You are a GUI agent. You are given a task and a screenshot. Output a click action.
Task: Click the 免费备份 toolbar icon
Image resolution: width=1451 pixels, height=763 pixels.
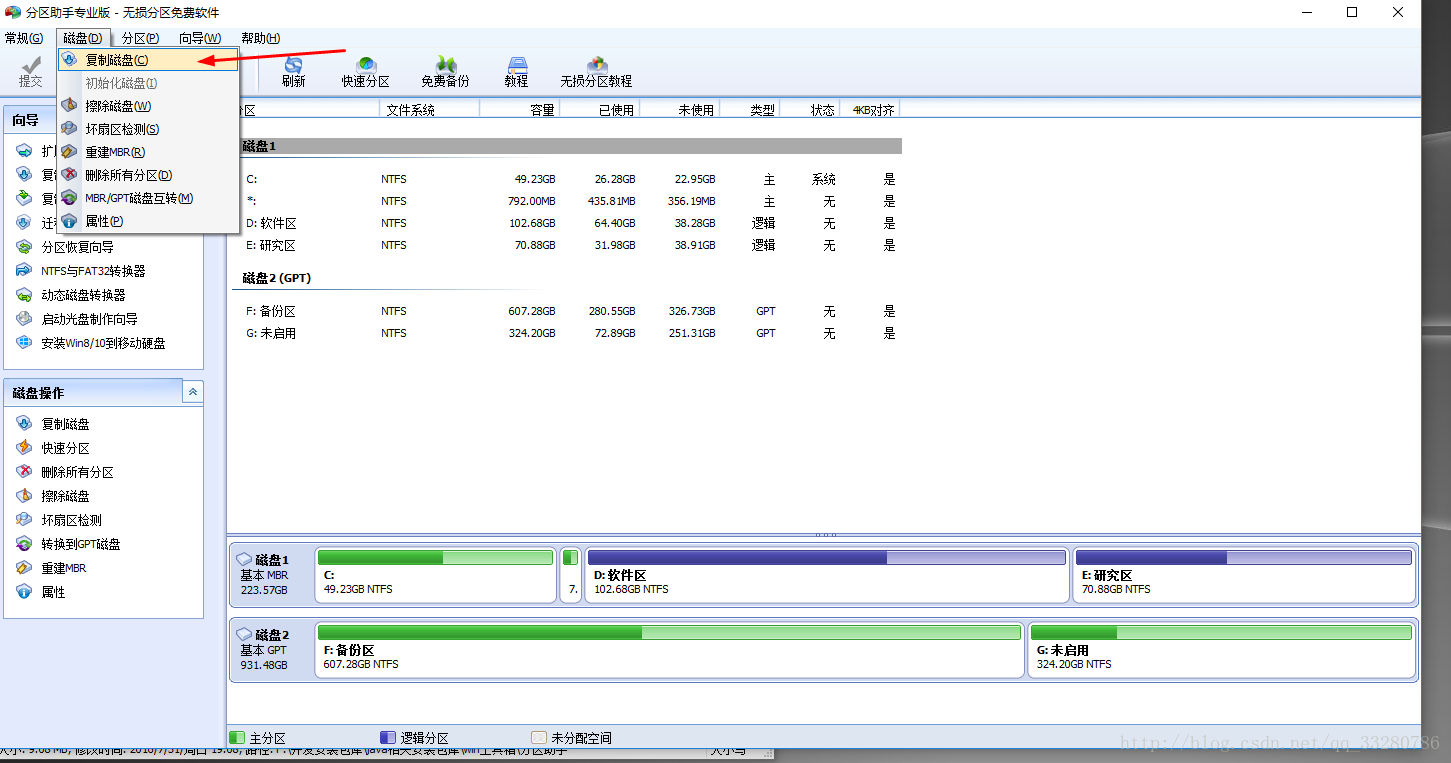[x=445, y=72]
